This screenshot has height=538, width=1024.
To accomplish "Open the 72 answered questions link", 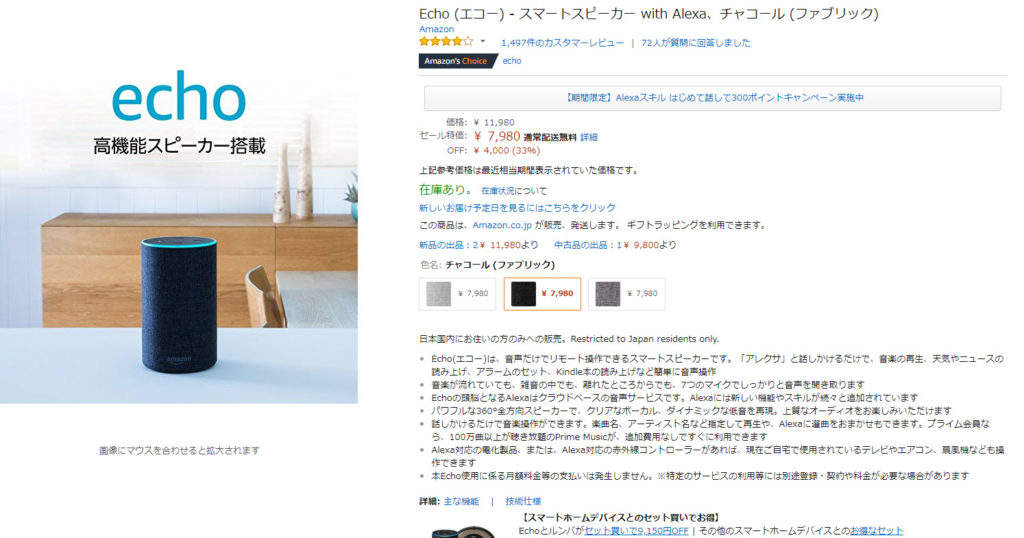I will [x=696, y=43].
